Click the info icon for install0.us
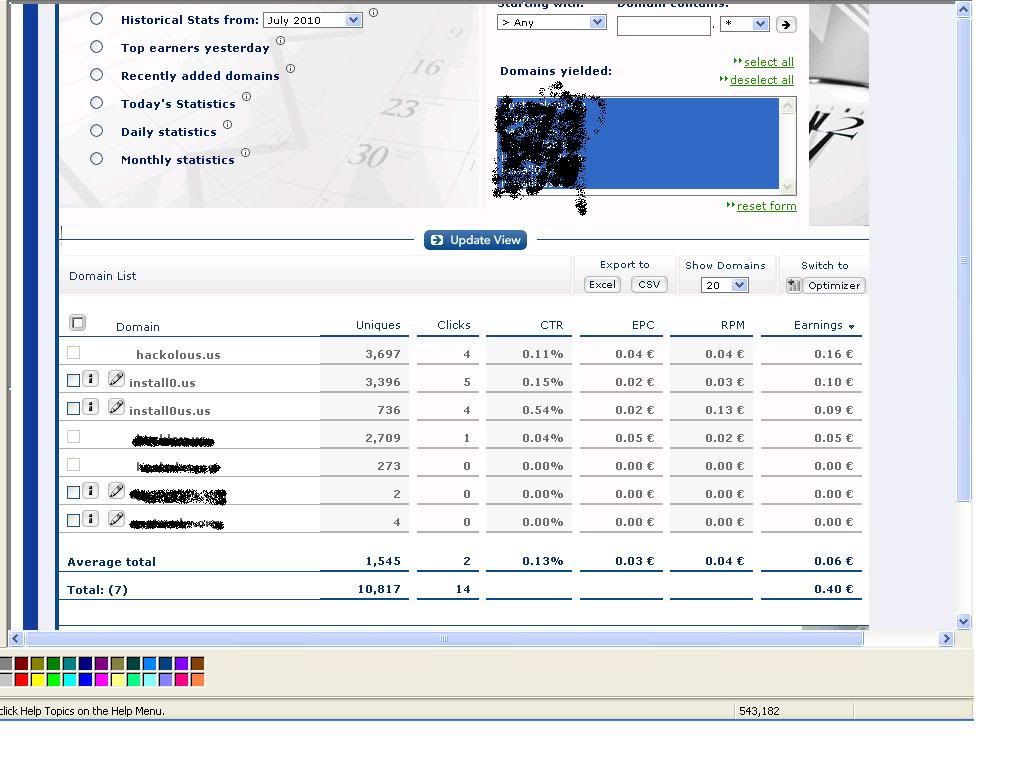1024x768 pixels. pyautogui.click(x=90, y=380)
